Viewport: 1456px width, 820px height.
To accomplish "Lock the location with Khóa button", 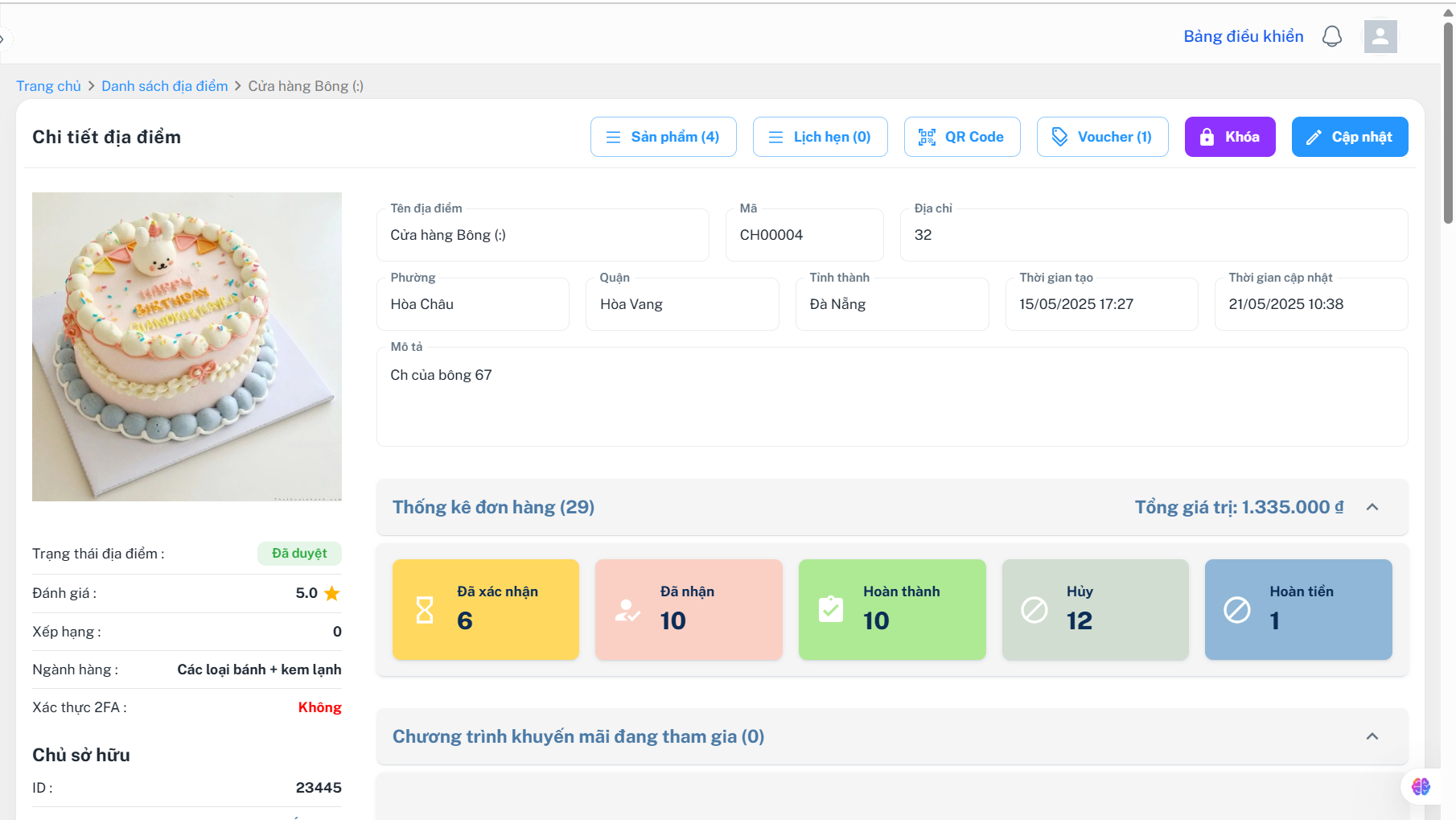I will 1230,137.
